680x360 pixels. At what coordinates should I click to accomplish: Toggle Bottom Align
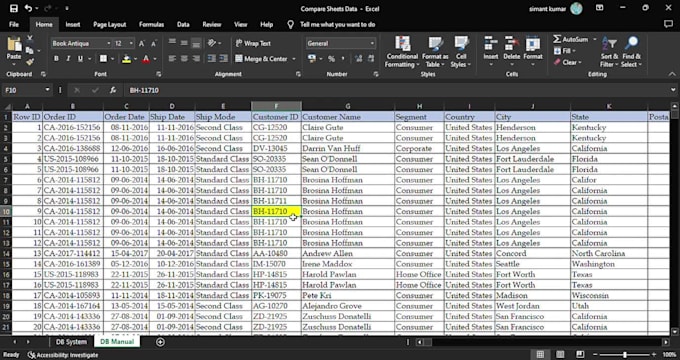(196, 43)
